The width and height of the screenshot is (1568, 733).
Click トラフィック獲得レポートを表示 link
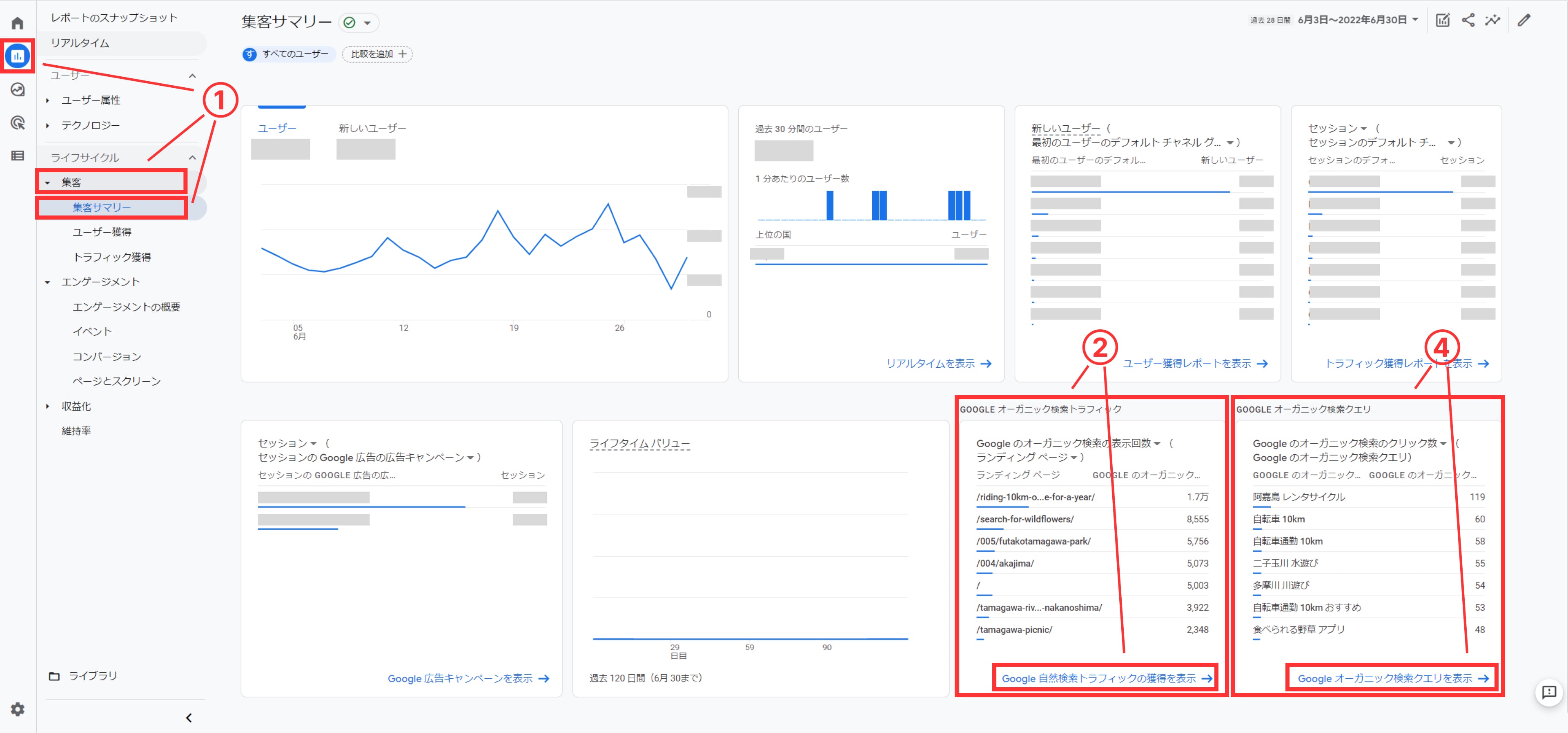(1407, 364)
